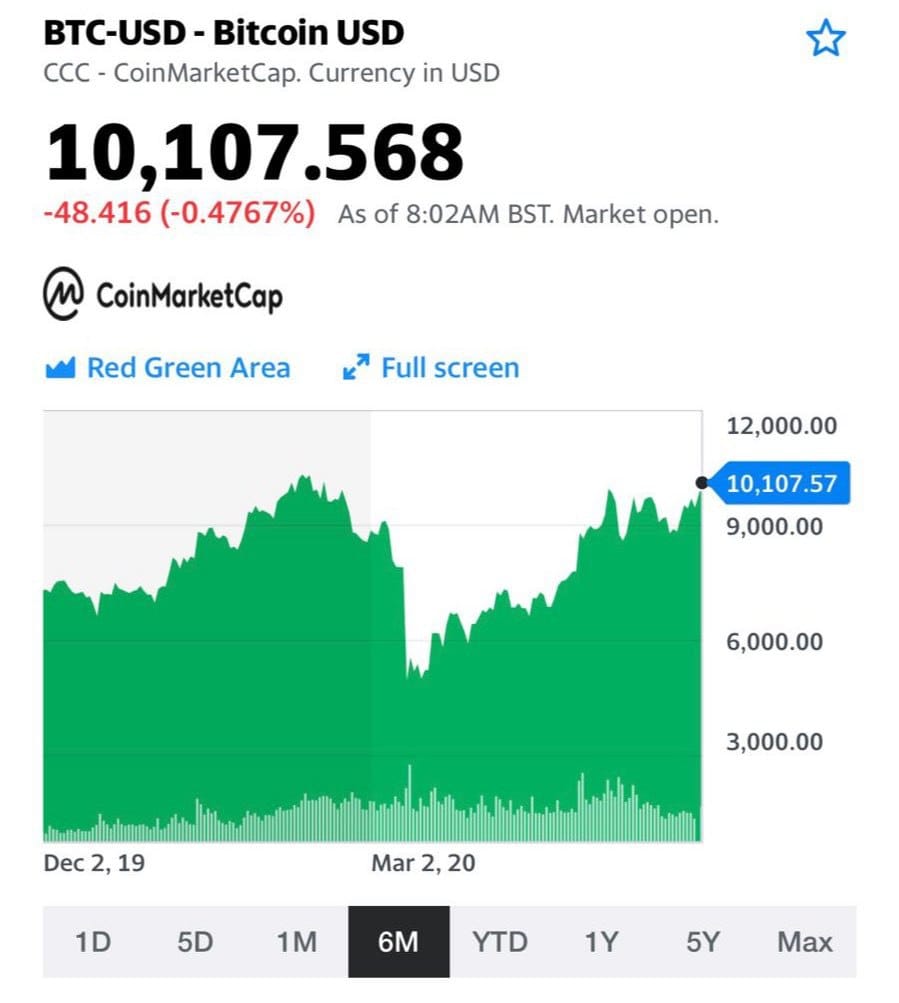The width and height of the screenshot is (899, 1003).
Task: Switch to the 1M range tab
Action: [x=297, y=942]
